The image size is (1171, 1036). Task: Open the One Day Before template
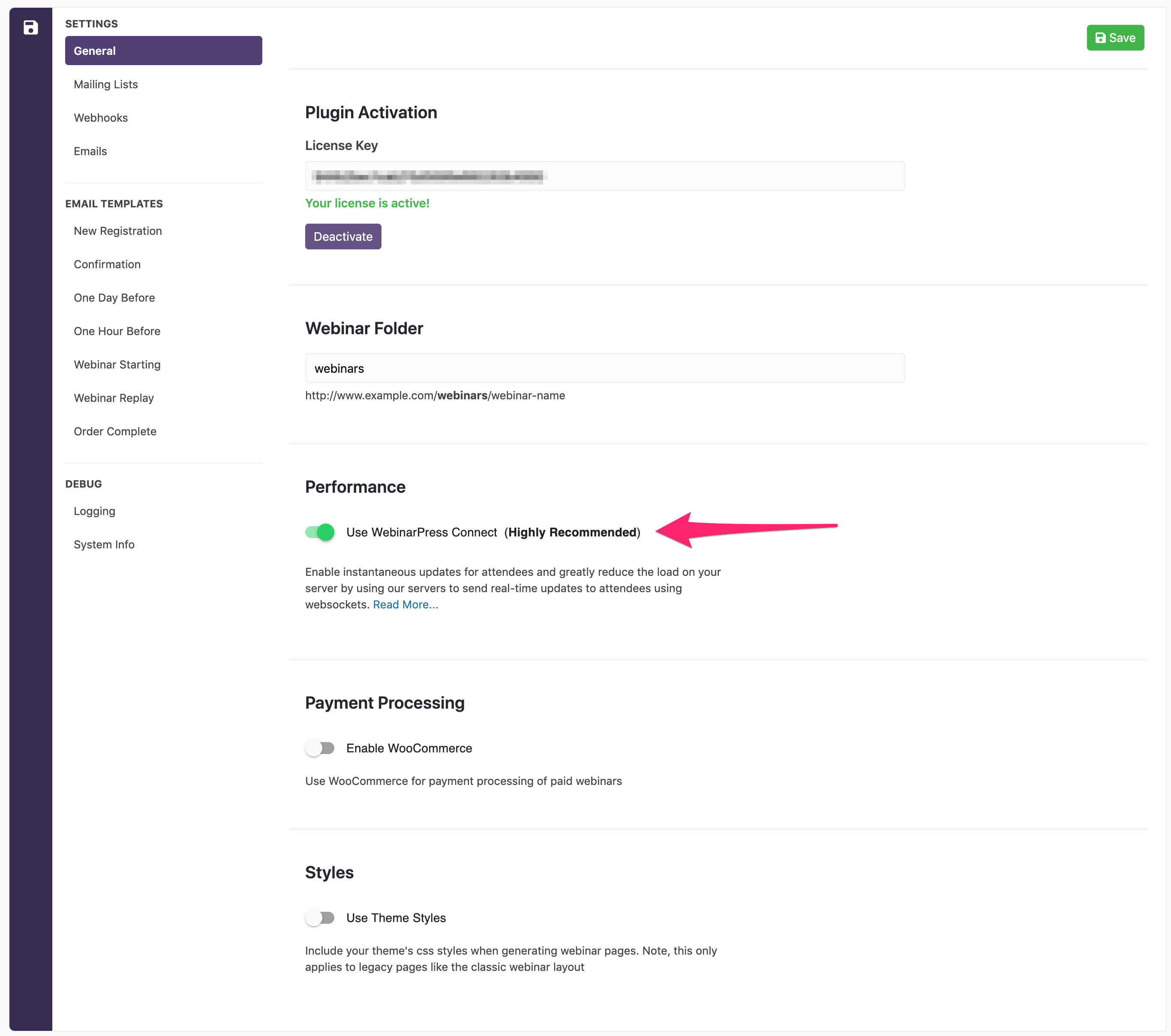tap(114, 298)
